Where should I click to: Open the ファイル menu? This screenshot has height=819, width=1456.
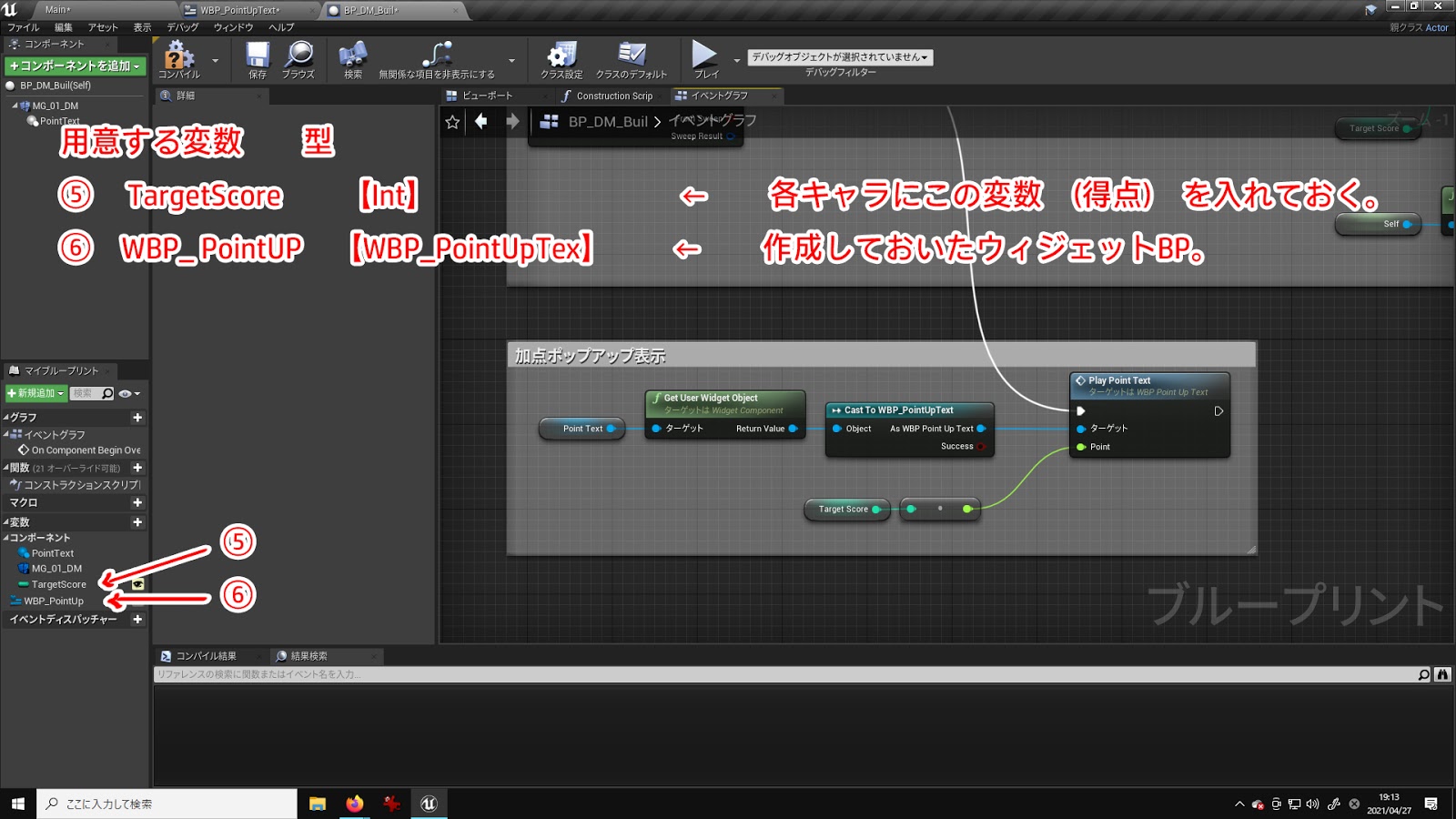(x=24, y=27)
